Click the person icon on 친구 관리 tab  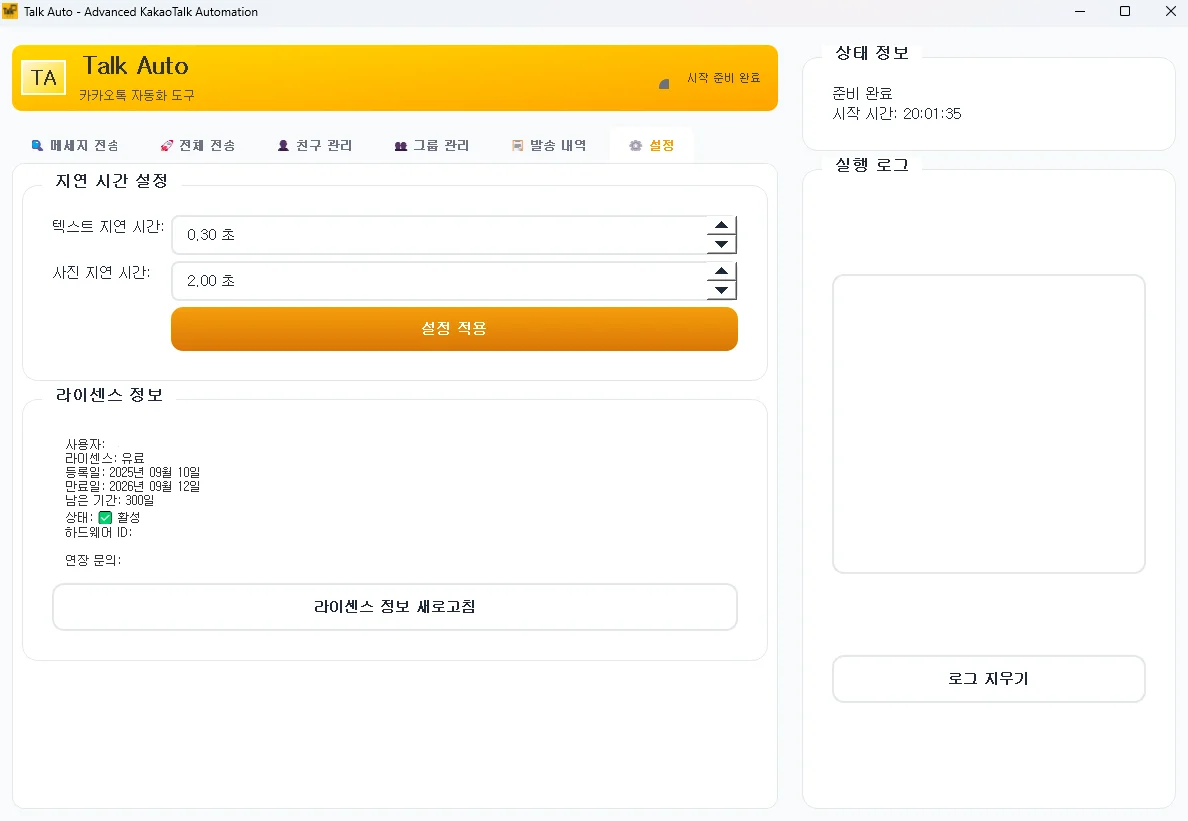coord(283,145)
